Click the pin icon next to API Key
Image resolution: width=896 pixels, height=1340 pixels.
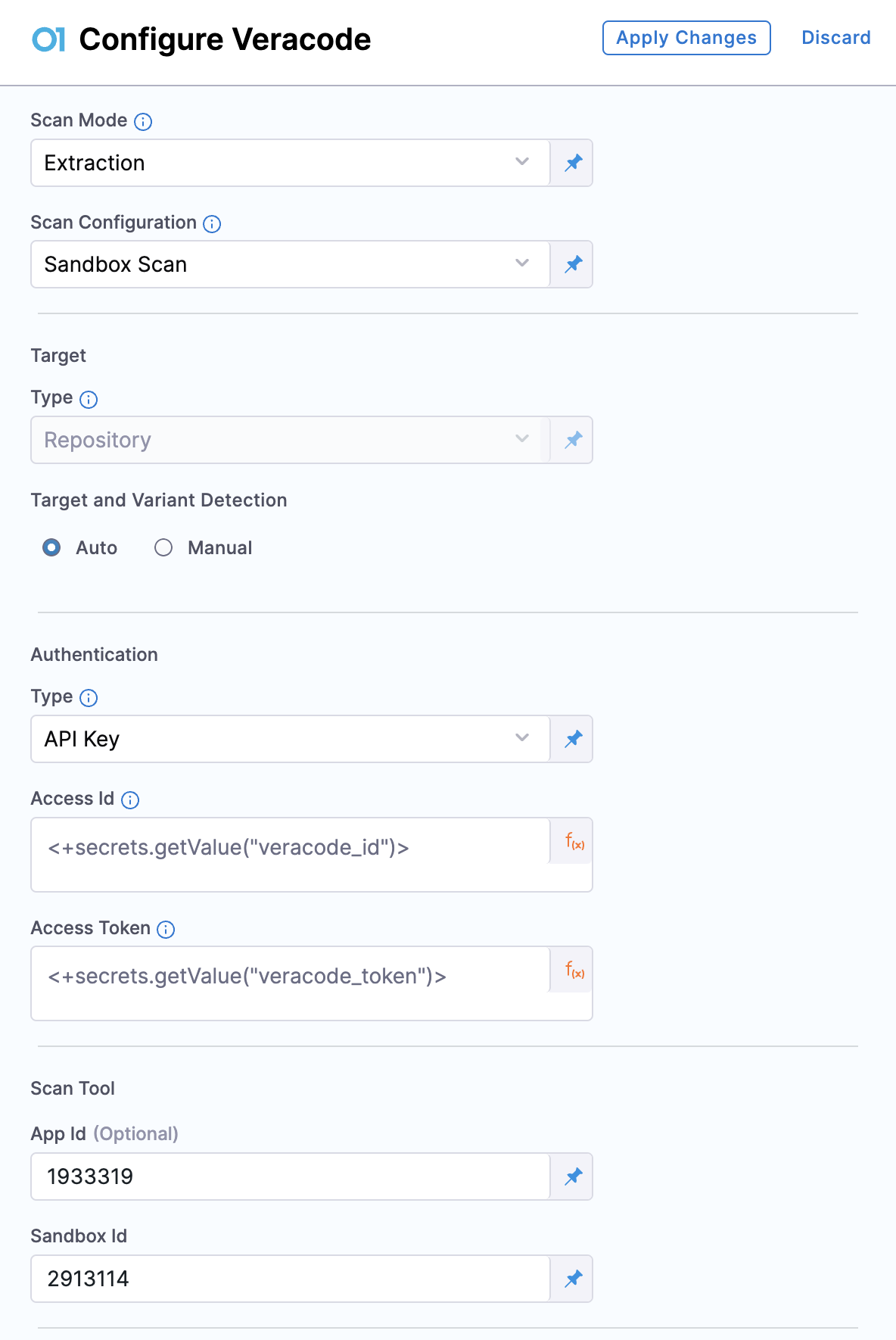[573, 739]
